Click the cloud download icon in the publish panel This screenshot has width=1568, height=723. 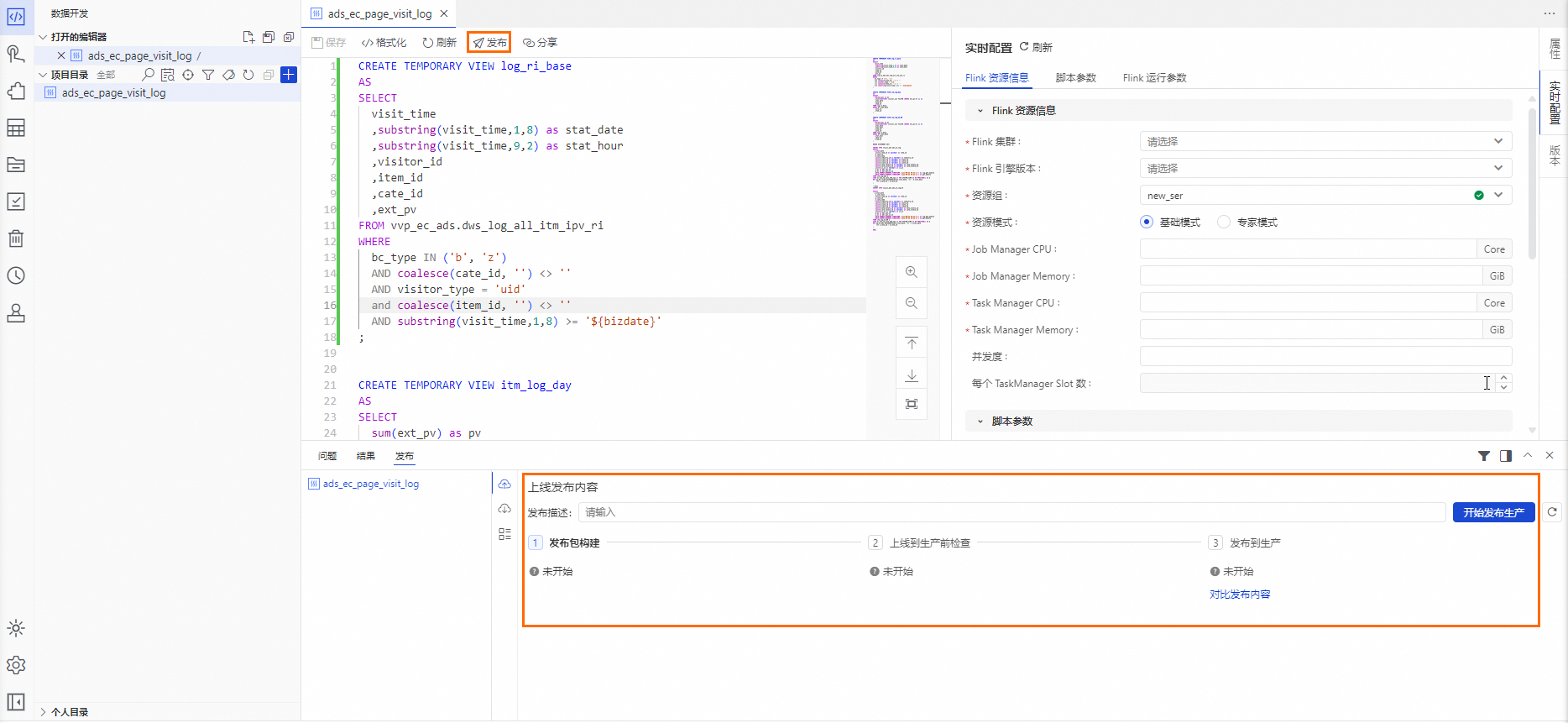(504, 509)
